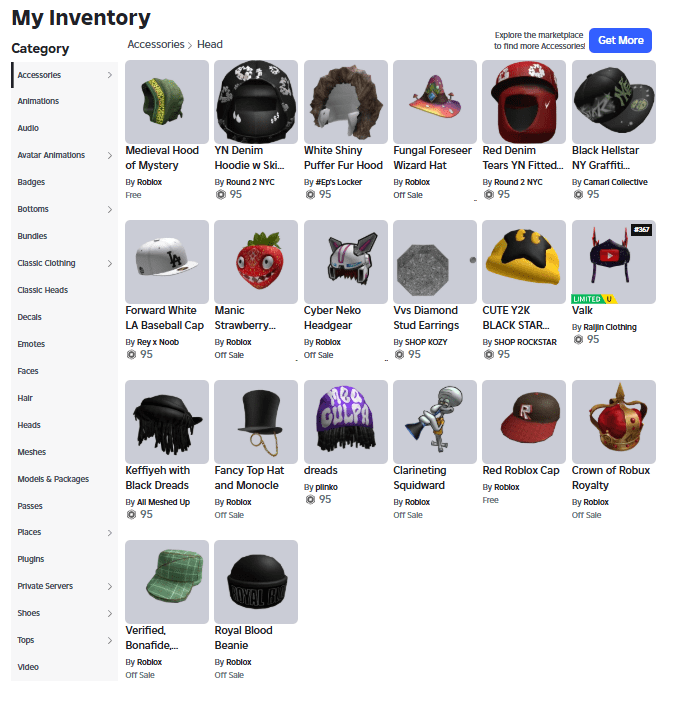Go to the Models & Packages category

coord(53,479)
